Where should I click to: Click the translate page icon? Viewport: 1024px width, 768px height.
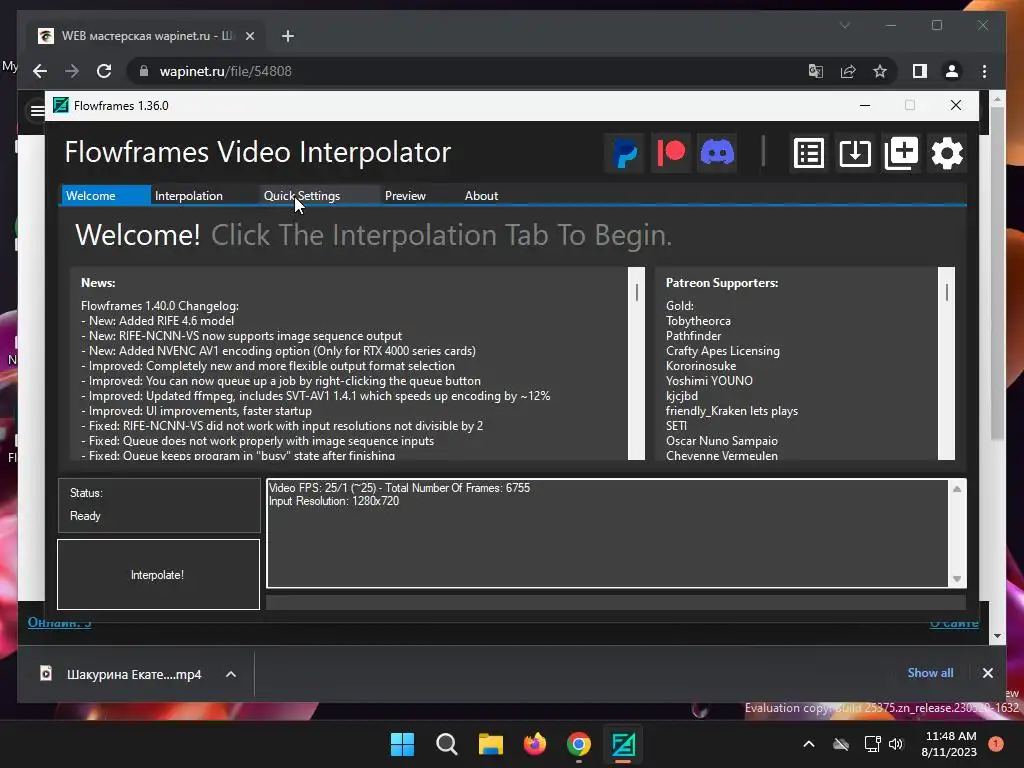[816, 71]
